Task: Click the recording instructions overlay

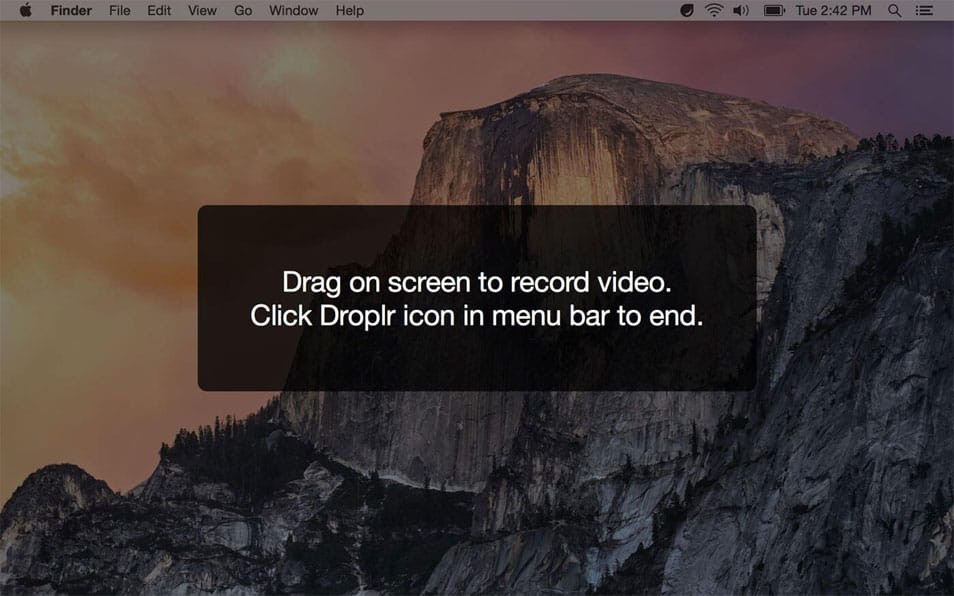Action: tap(476, 297)
